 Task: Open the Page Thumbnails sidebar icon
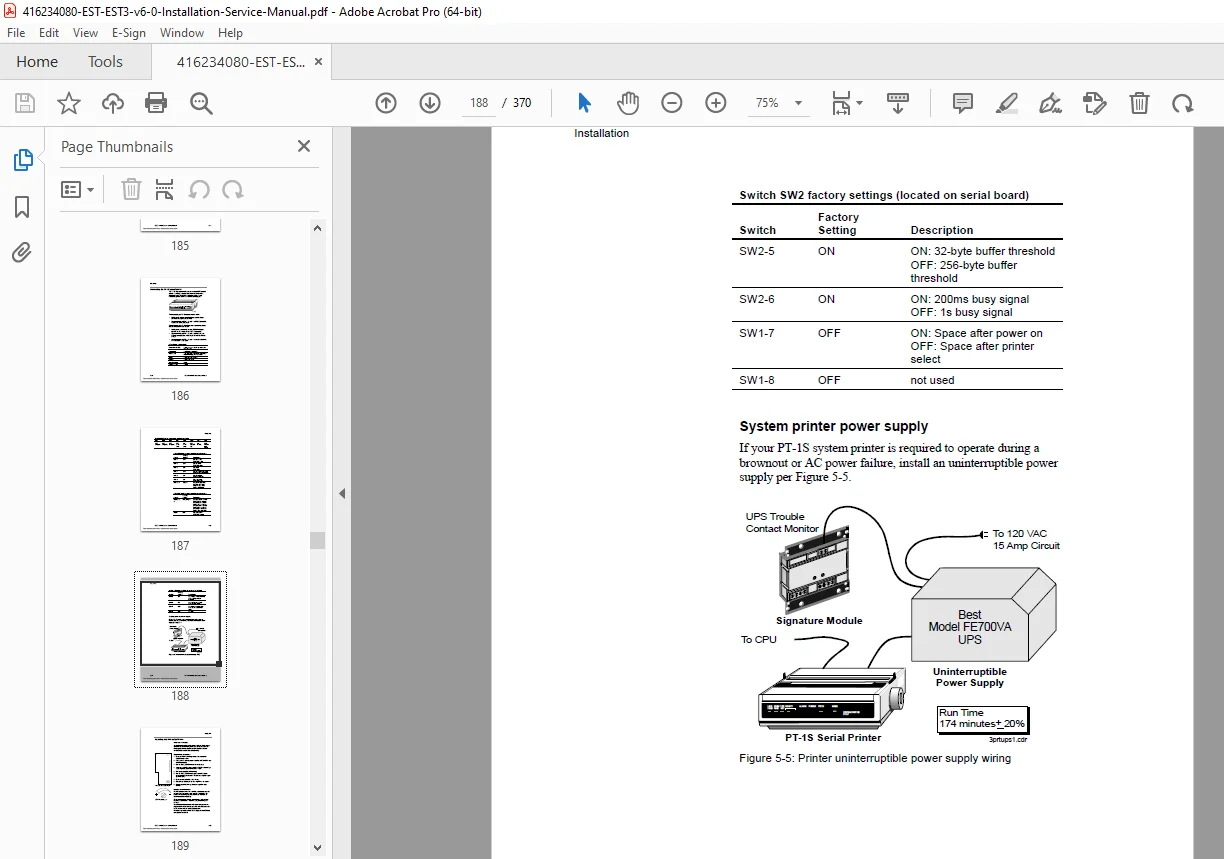22,160
